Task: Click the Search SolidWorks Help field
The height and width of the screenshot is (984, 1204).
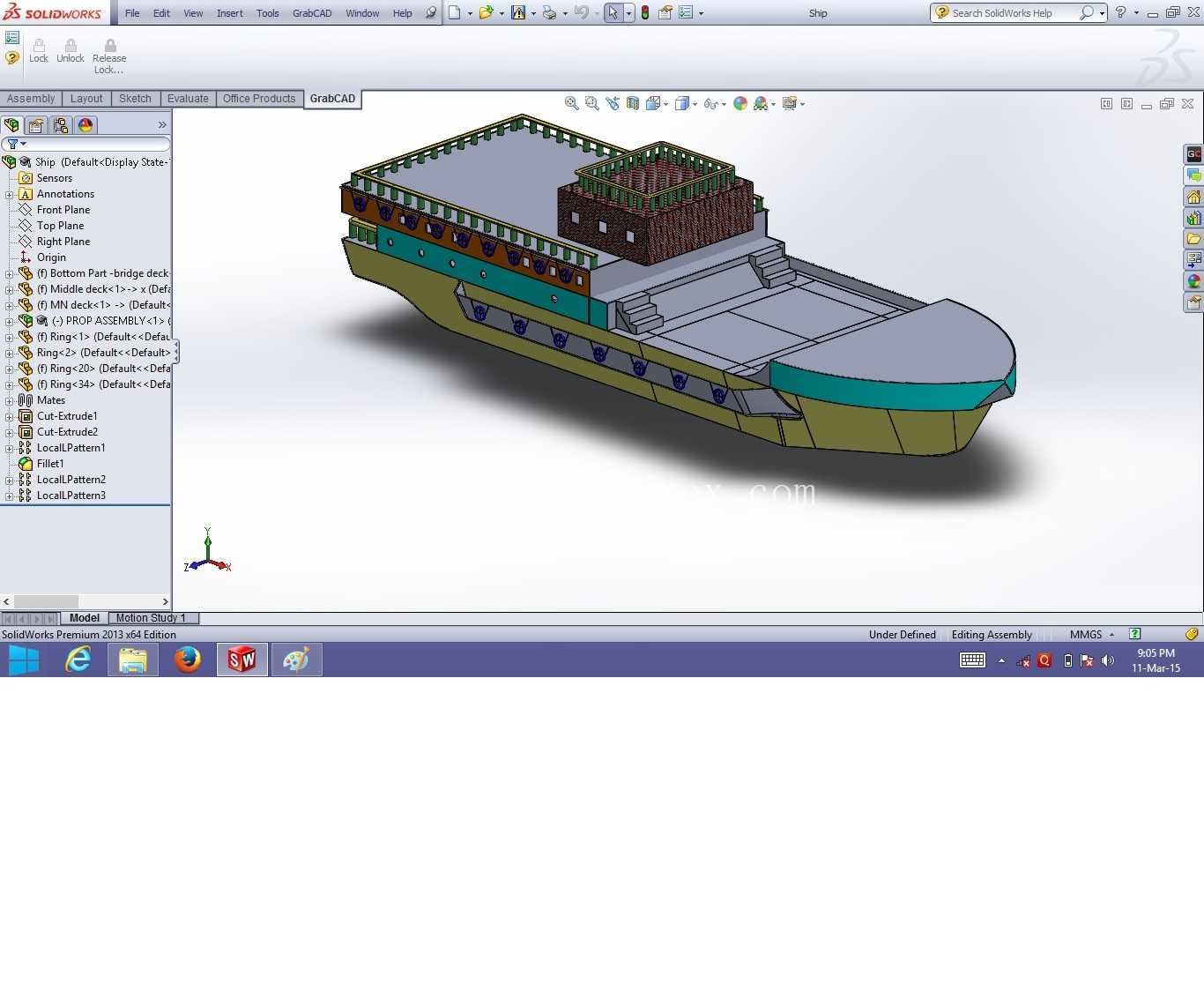Action: [1014, 13]
